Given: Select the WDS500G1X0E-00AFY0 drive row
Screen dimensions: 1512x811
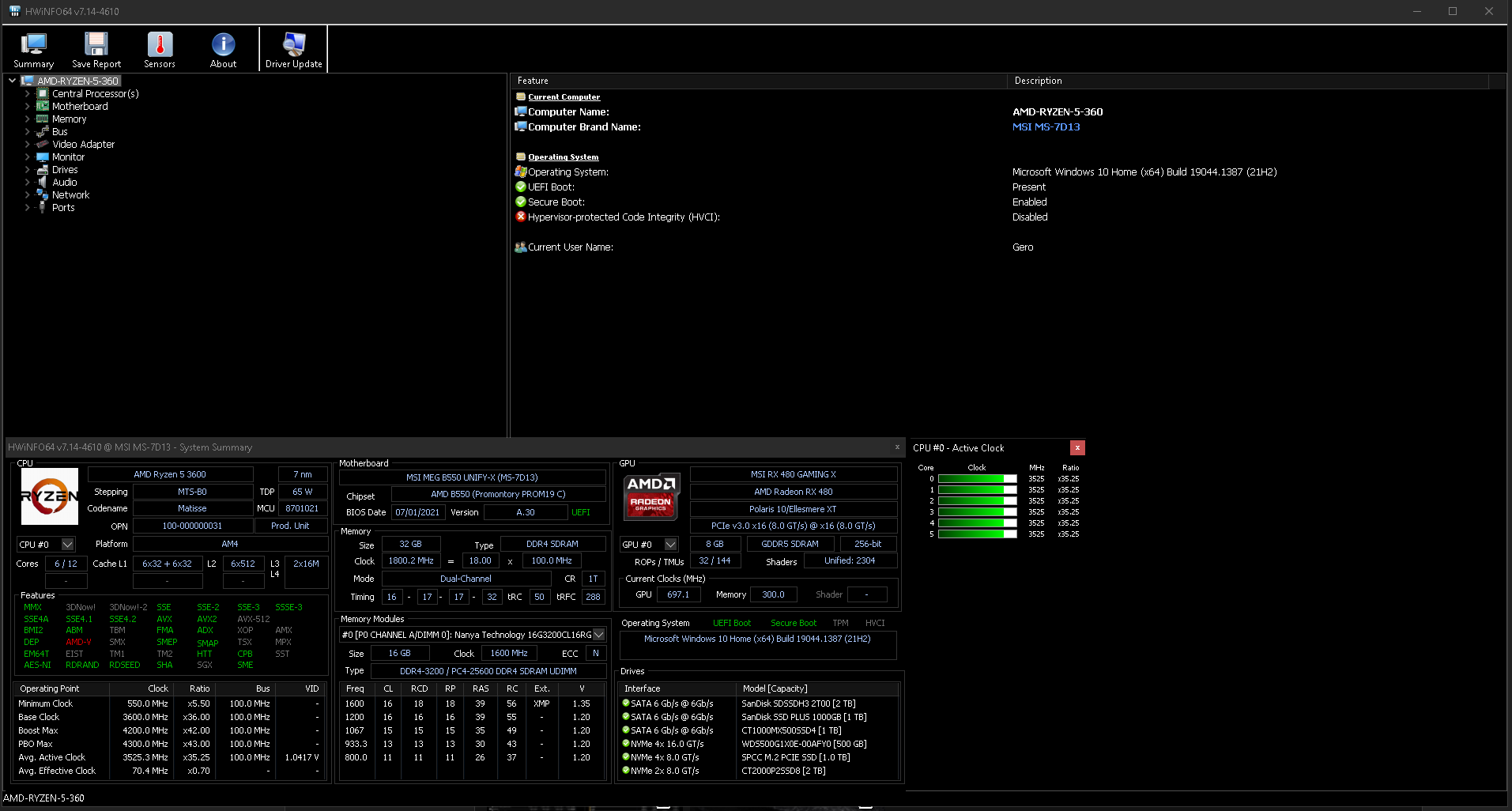Looking at the screenshot, I should 759,744.
